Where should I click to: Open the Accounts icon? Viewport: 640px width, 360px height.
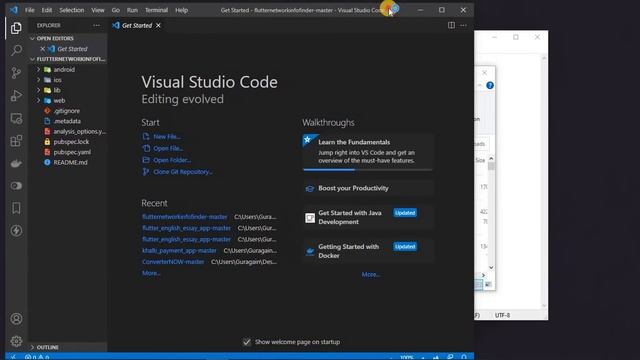click(16, 318)
